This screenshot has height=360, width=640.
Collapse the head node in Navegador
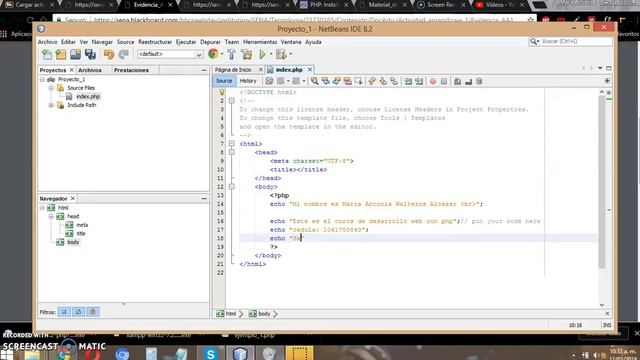[51, 216]
